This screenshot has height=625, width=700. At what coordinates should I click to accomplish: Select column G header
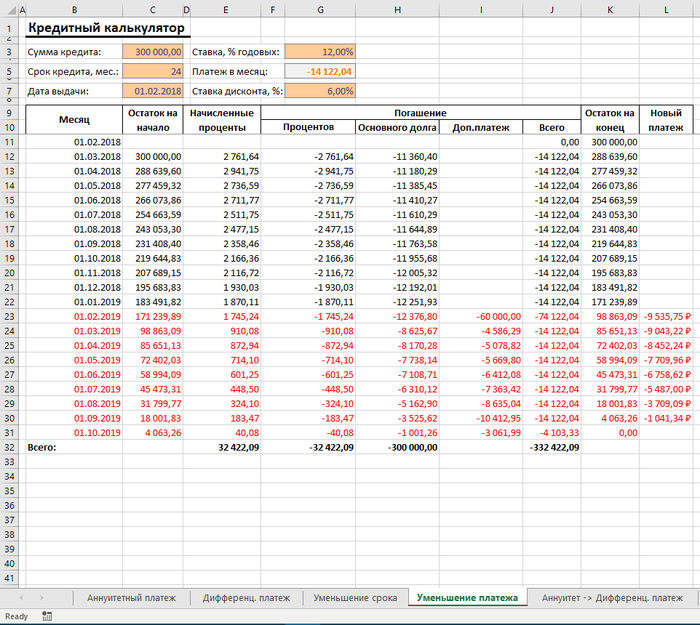(320, 9)
